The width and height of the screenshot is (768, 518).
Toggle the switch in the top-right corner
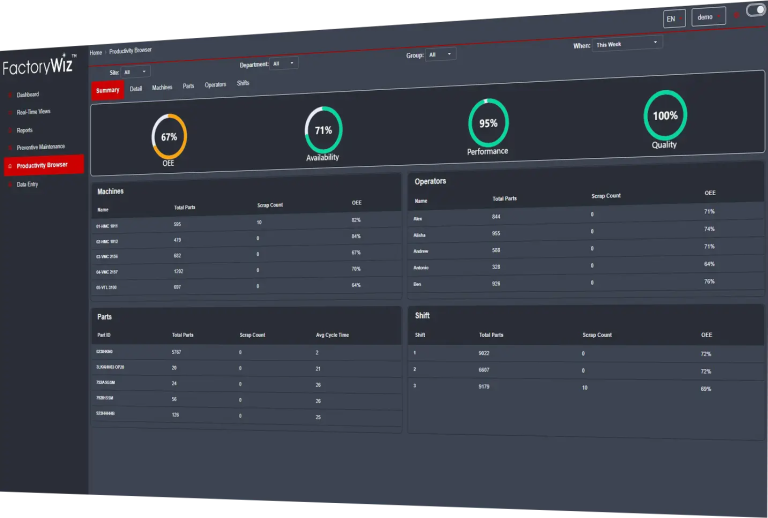757,10
